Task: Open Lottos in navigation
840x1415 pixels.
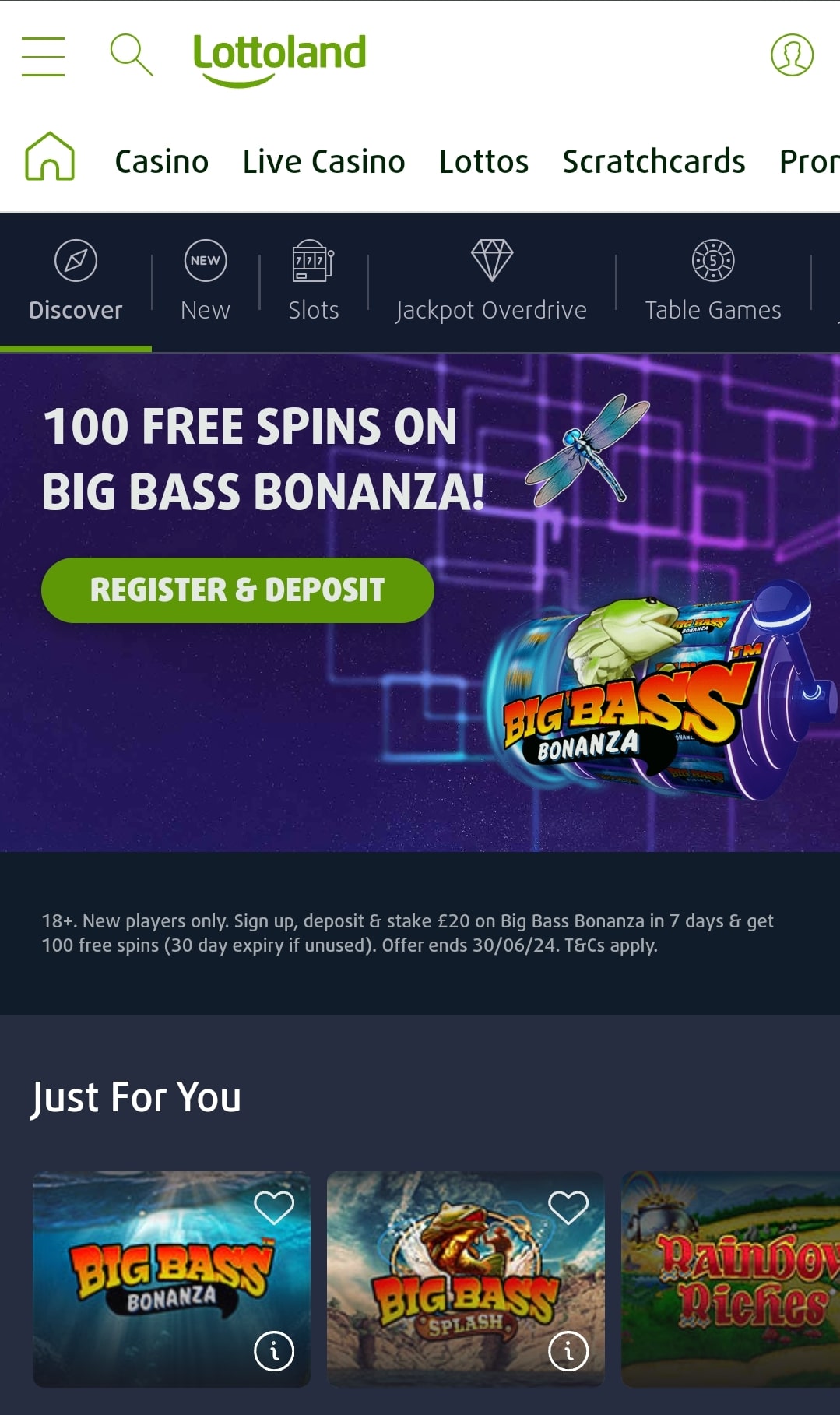Action: pos(483,161)
